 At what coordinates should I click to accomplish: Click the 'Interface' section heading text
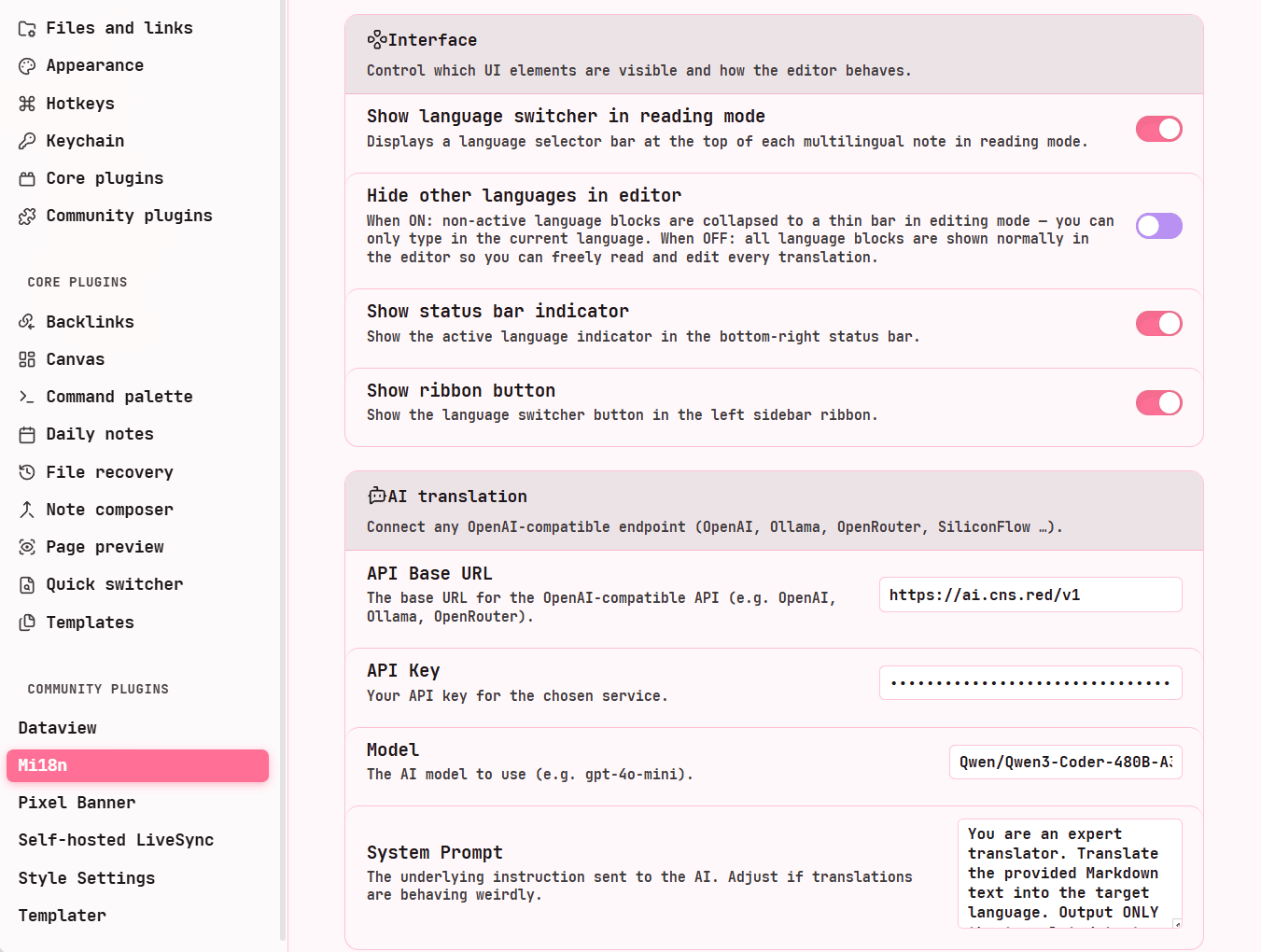click(432, 40)
